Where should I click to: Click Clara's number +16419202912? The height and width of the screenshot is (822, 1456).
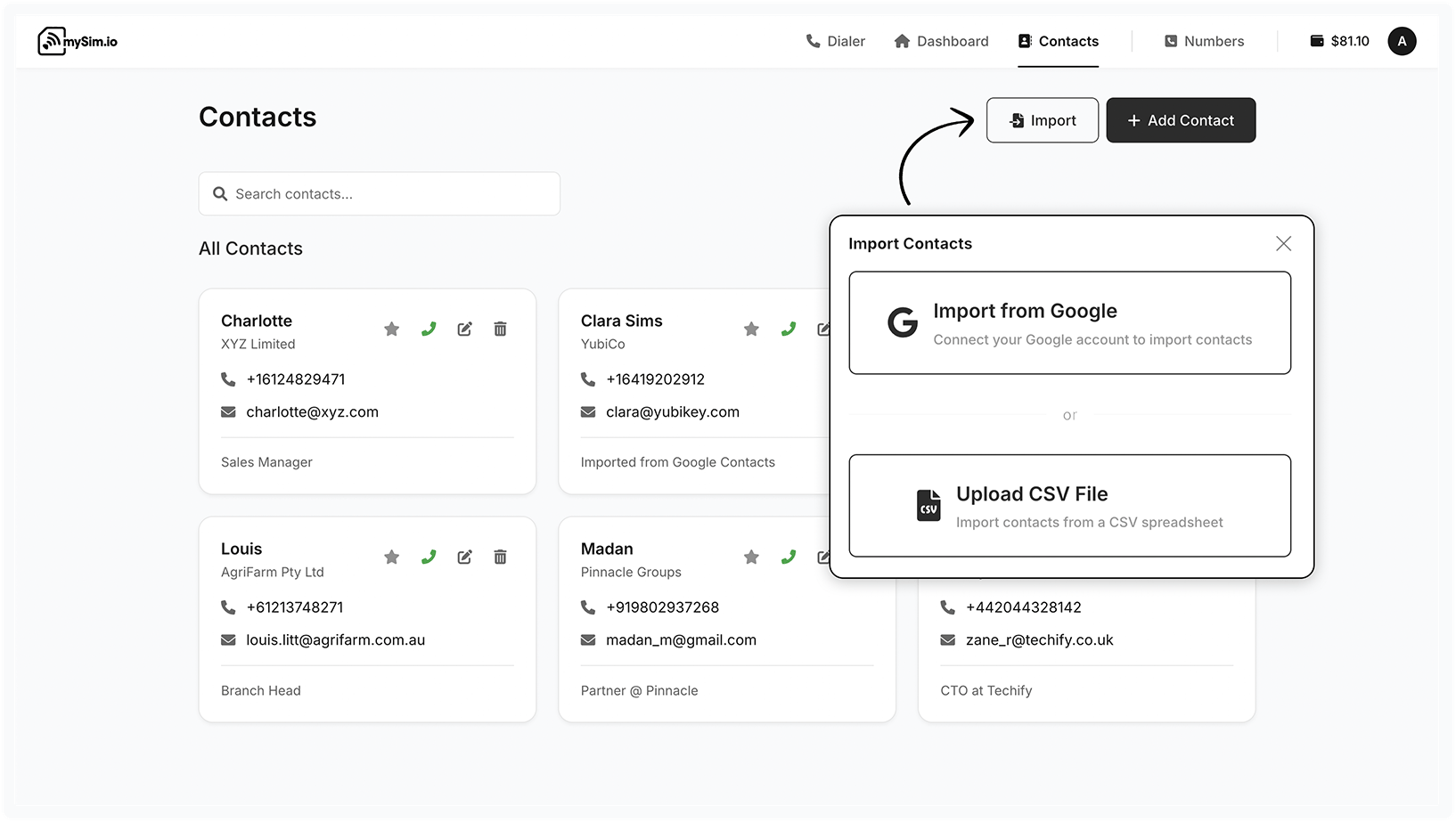[x=655, y=379]
